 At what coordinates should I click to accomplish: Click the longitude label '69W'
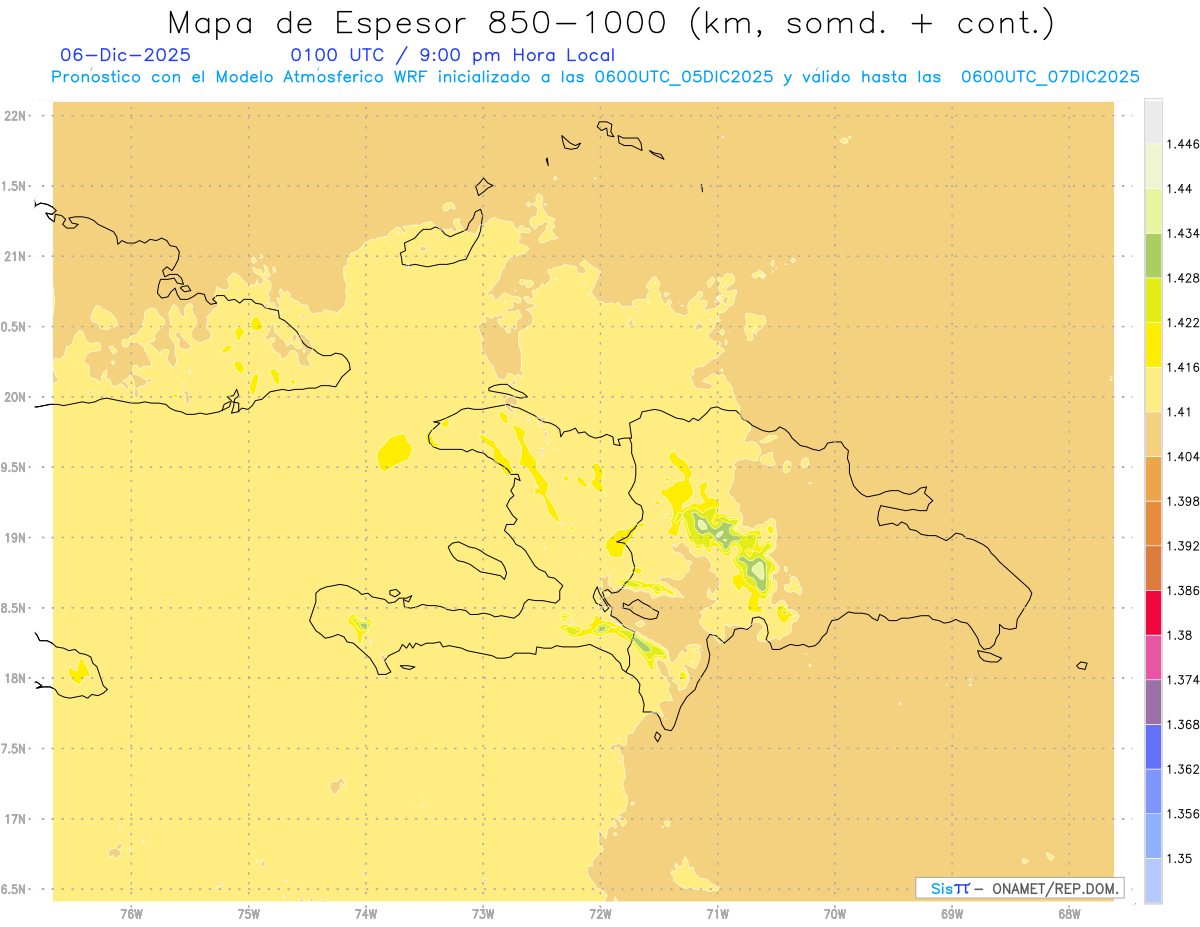coord(952,914)
